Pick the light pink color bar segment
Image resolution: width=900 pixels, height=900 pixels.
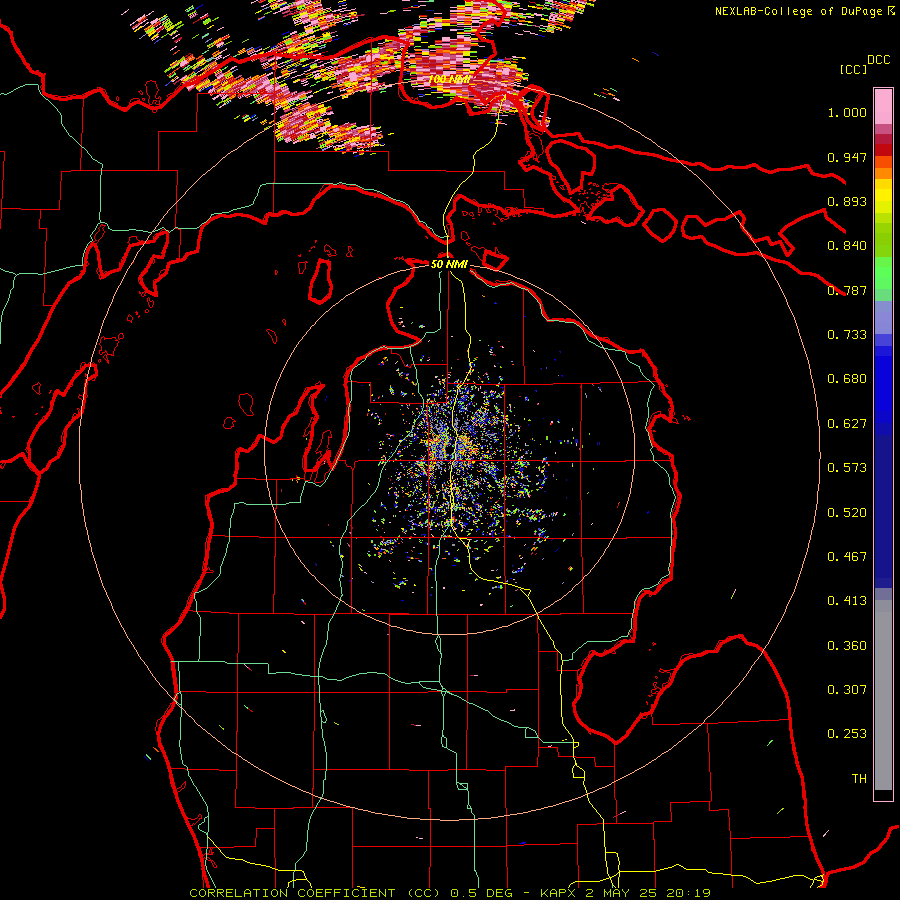tap(883, 107)
